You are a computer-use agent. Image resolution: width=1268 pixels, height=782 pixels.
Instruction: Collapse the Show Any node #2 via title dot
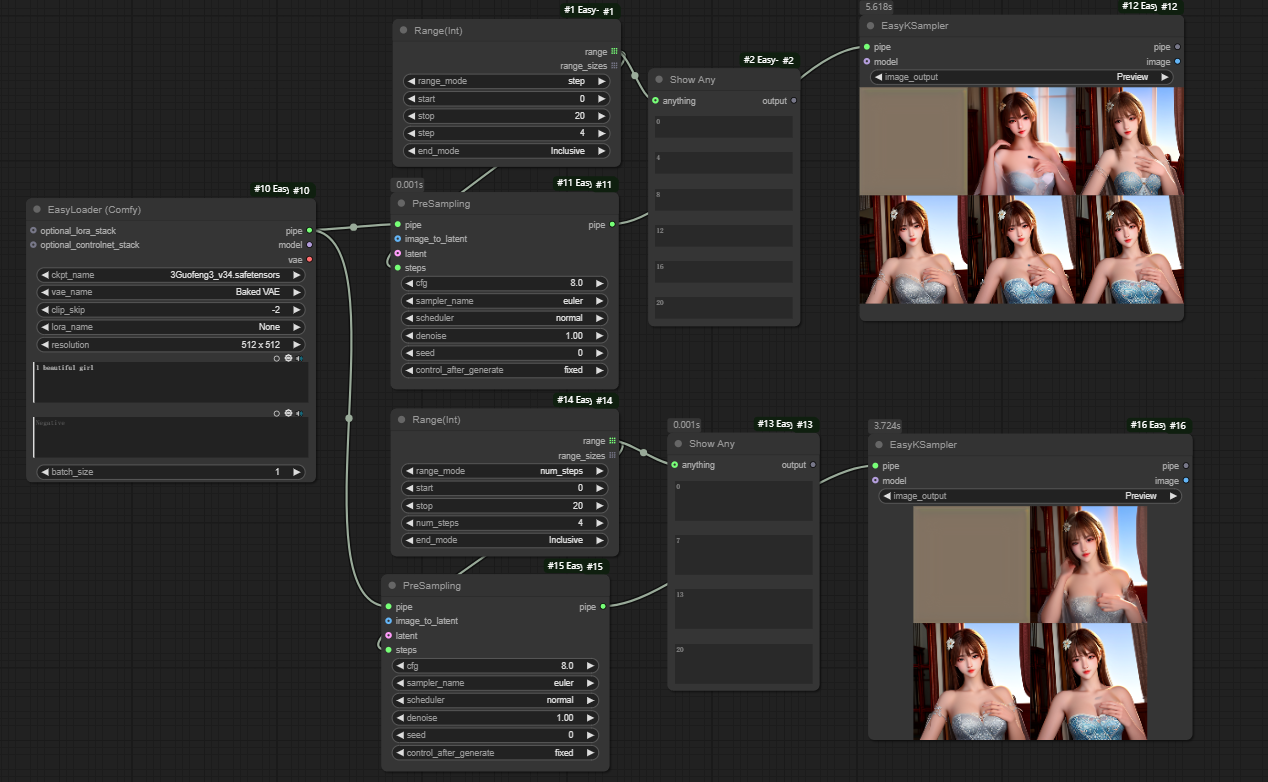[x=661, y=80]
